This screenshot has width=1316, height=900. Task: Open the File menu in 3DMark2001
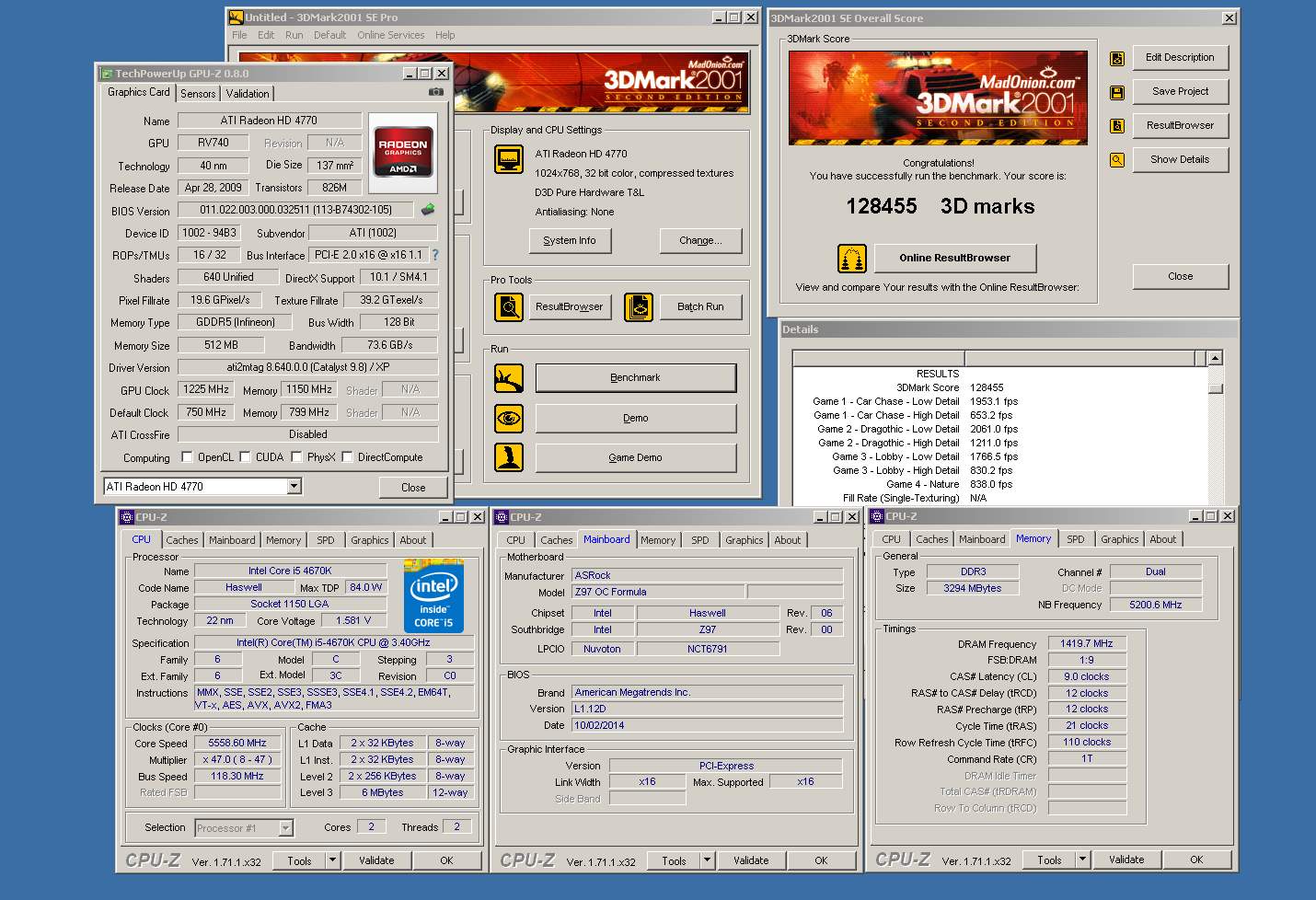[239, 35]
